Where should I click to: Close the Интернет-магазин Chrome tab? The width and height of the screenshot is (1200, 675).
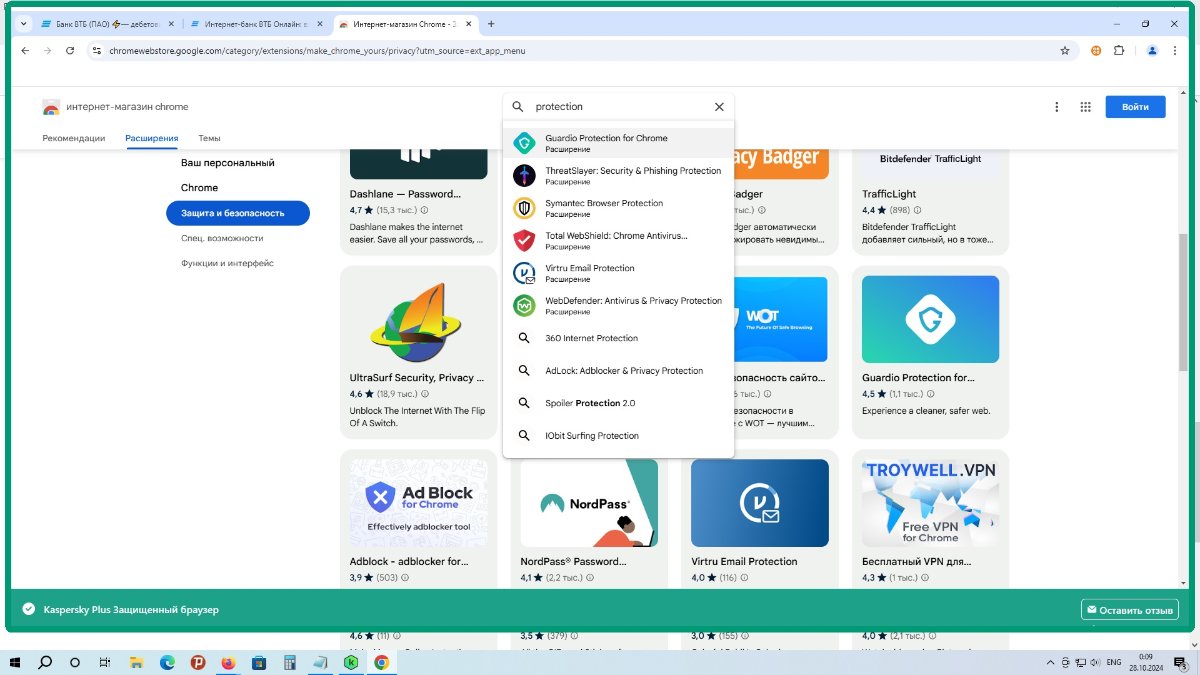click(469, 23)
